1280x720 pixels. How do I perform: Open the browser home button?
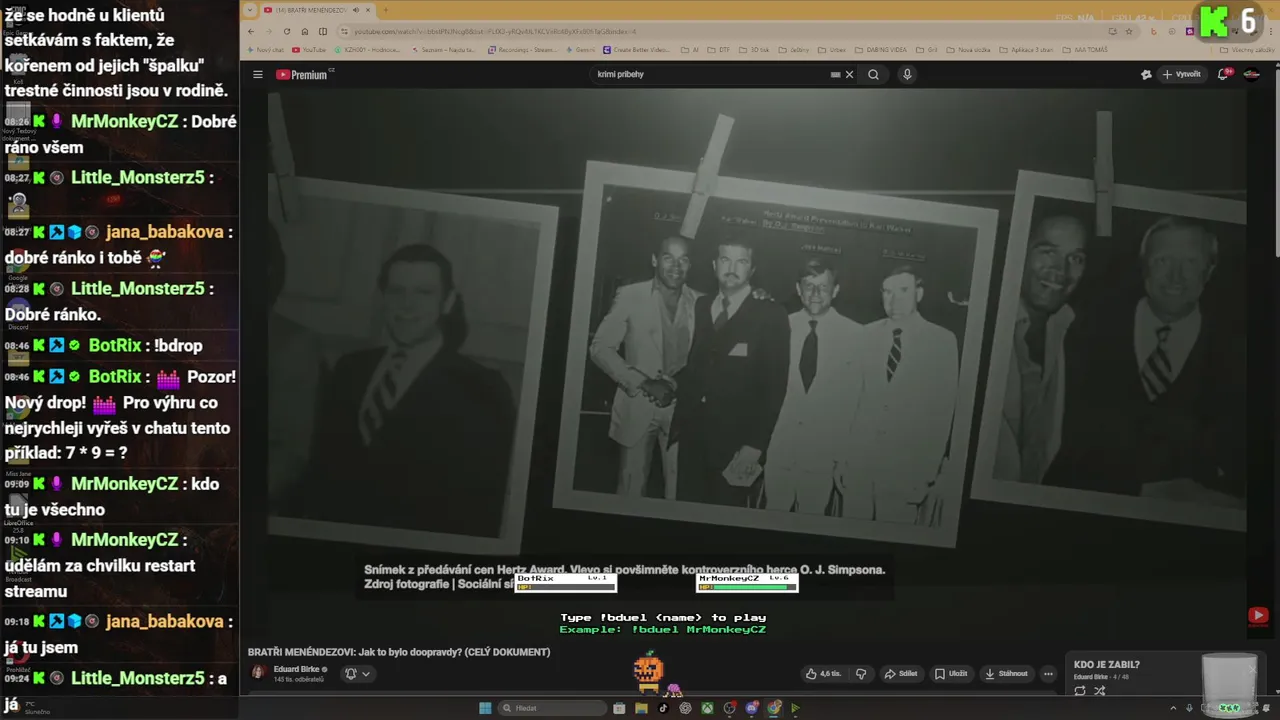pos(305,31)
